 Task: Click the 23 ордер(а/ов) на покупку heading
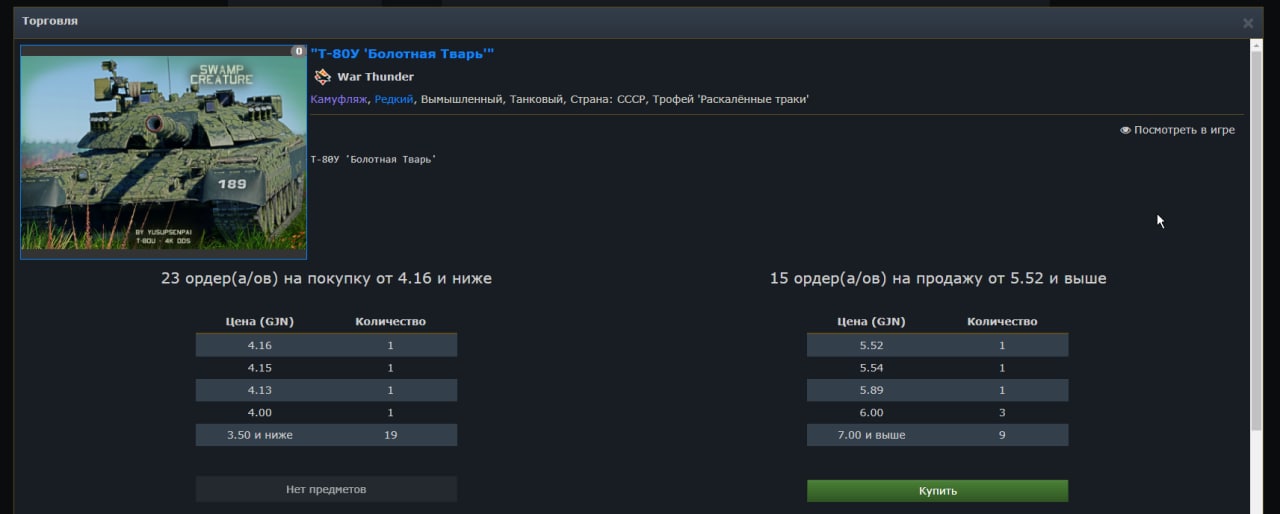(x=326, y=278)
